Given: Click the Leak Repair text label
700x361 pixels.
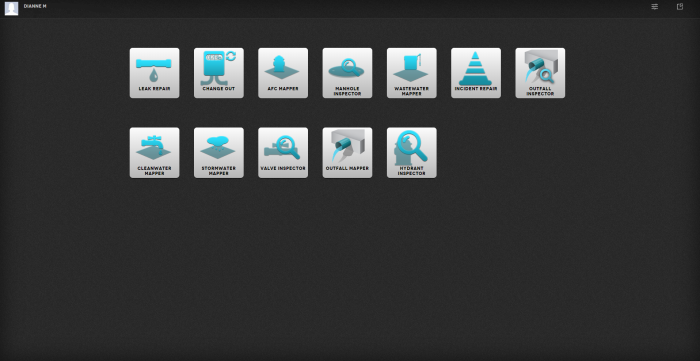Looking at the screenshot, I should [x=154, y=89].
